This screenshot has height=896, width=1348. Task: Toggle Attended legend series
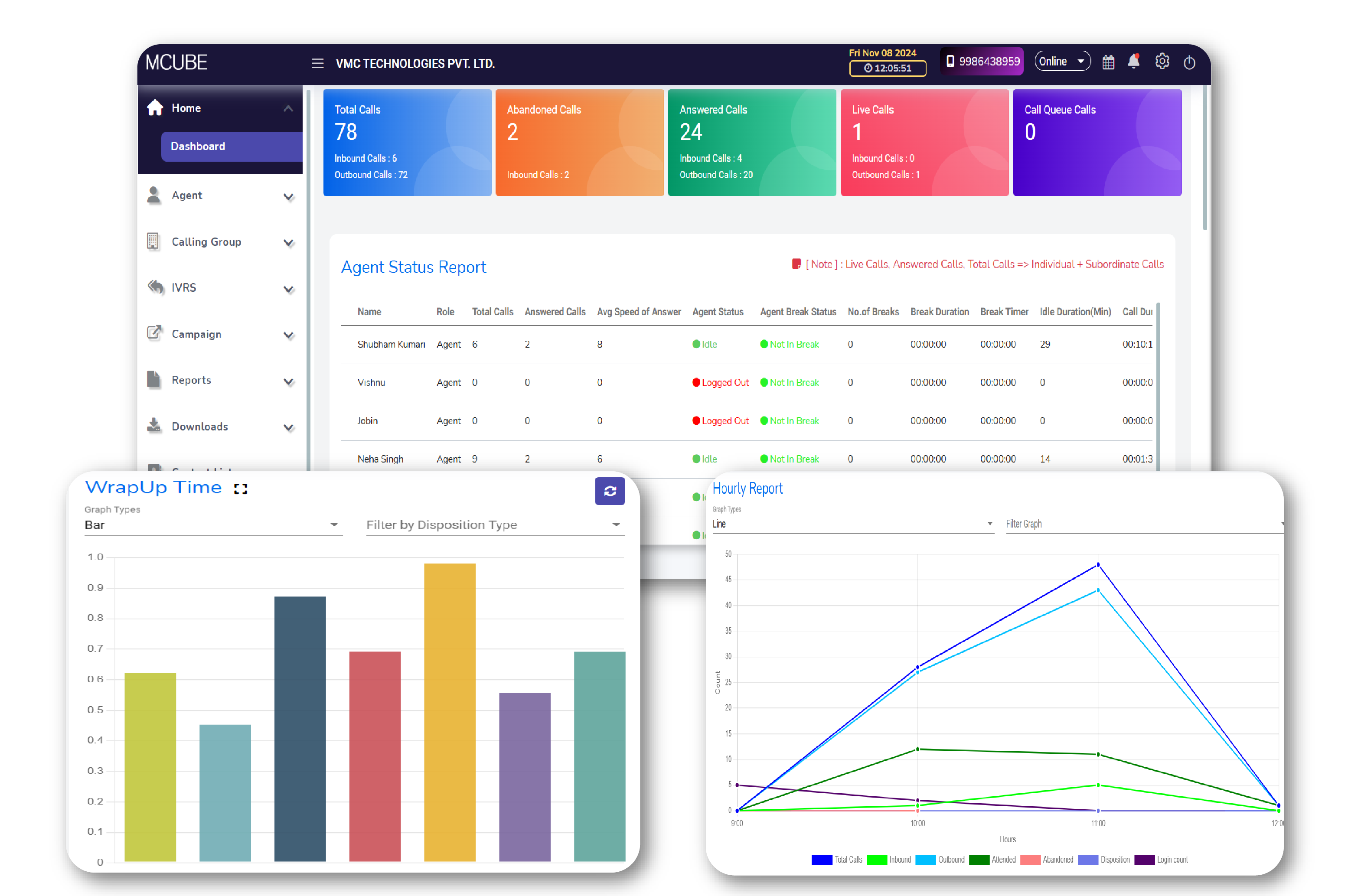click(992, 860)
